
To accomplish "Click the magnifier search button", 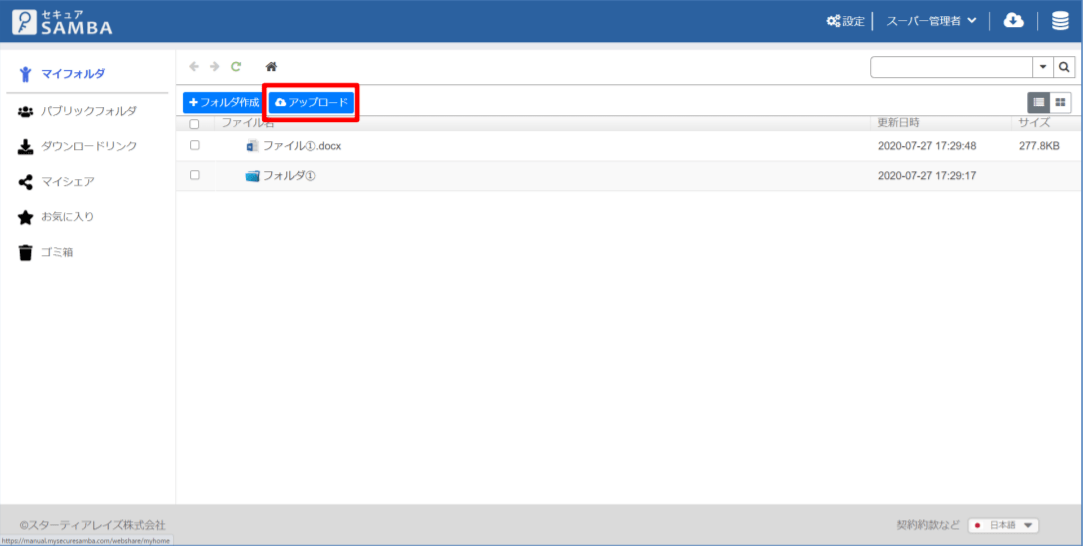I will pos(1064,67).
